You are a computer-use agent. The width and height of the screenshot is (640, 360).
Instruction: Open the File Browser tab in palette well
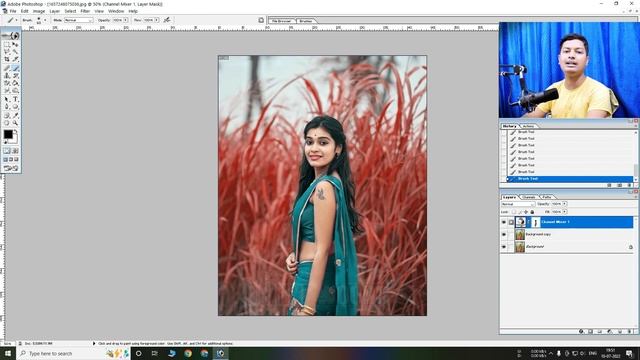pos(282,20)
